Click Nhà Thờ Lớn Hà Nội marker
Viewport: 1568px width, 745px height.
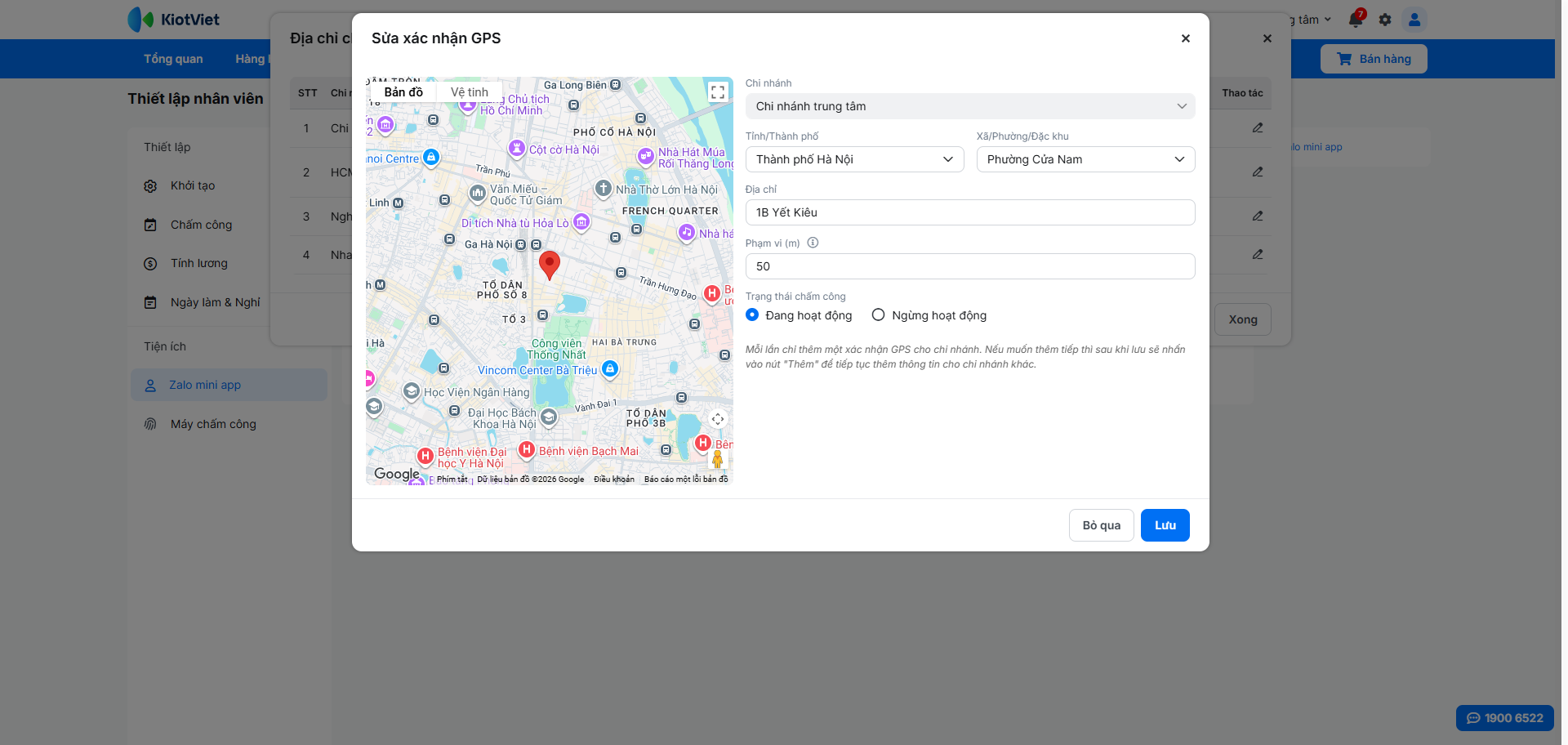point(603,188)
